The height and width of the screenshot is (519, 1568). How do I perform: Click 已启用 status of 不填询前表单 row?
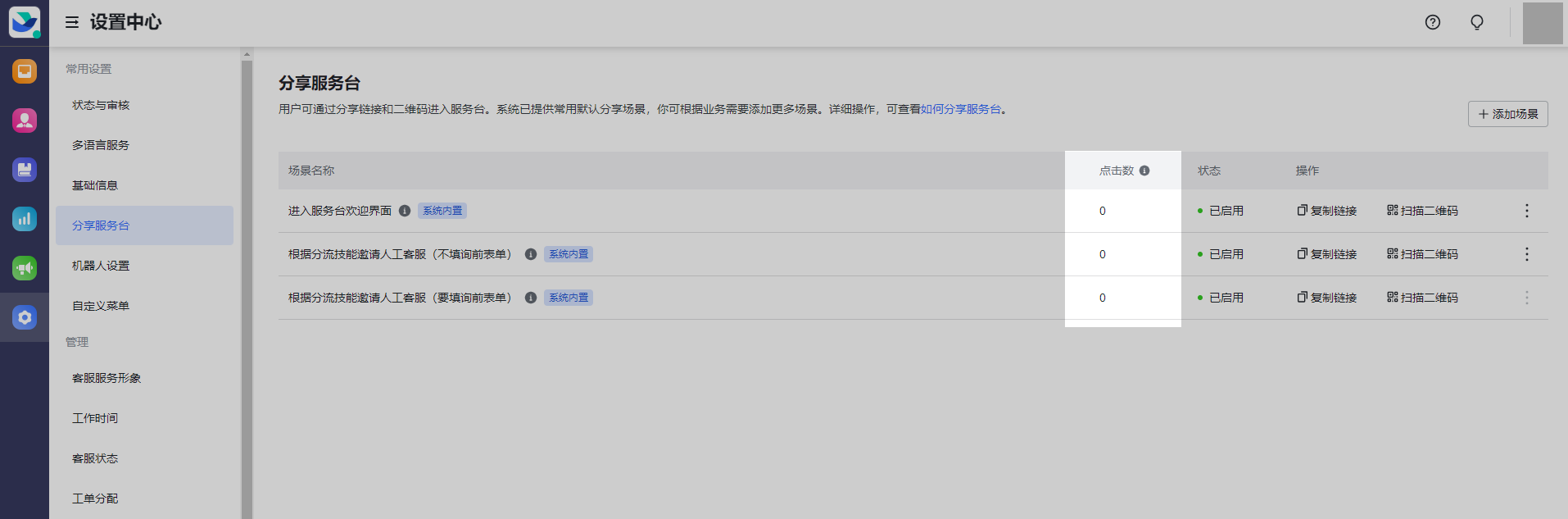coord(1221,254)
